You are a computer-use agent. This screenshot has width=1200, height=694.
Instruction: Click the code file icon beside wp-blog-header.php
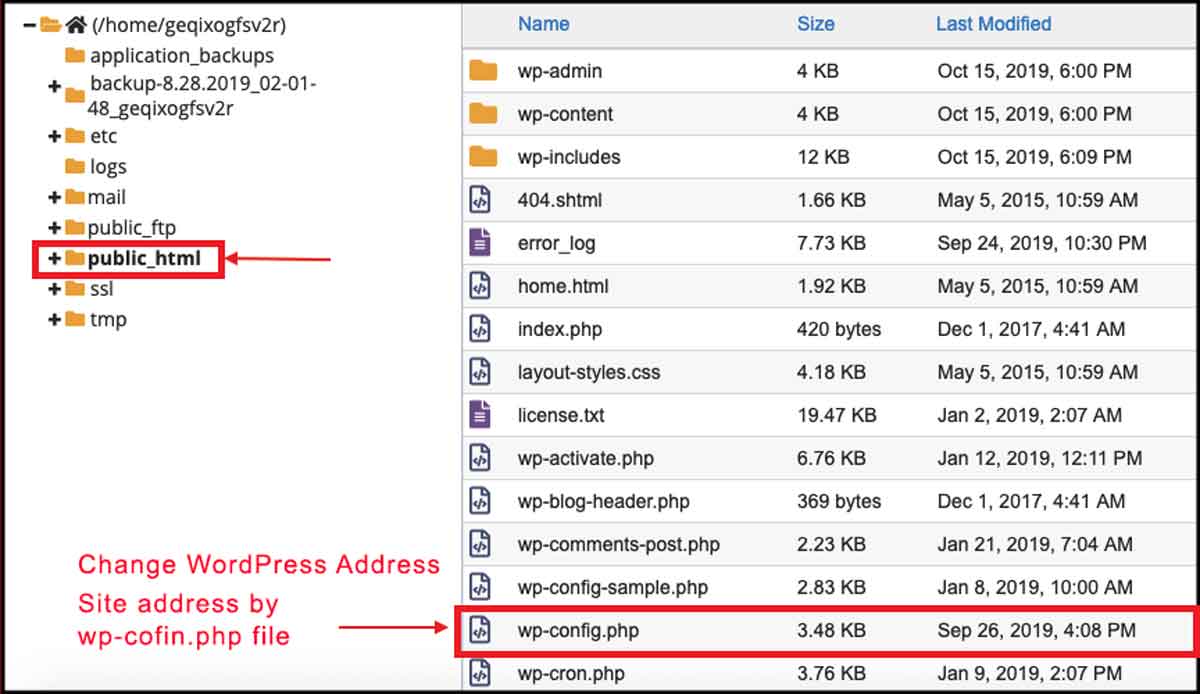tap(481, 501)
